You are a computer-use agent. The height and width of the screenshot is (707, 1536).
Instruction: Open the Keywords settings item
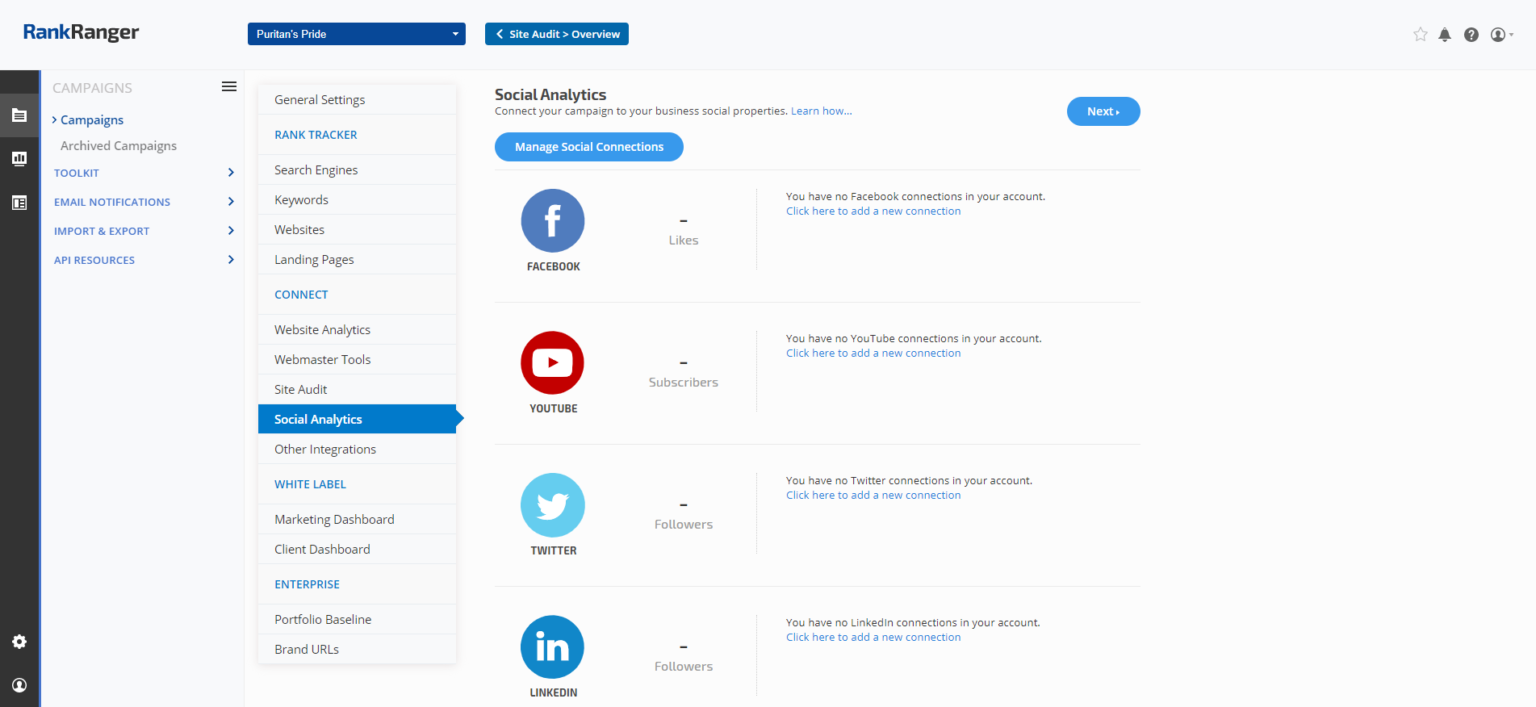pos(301,200)
